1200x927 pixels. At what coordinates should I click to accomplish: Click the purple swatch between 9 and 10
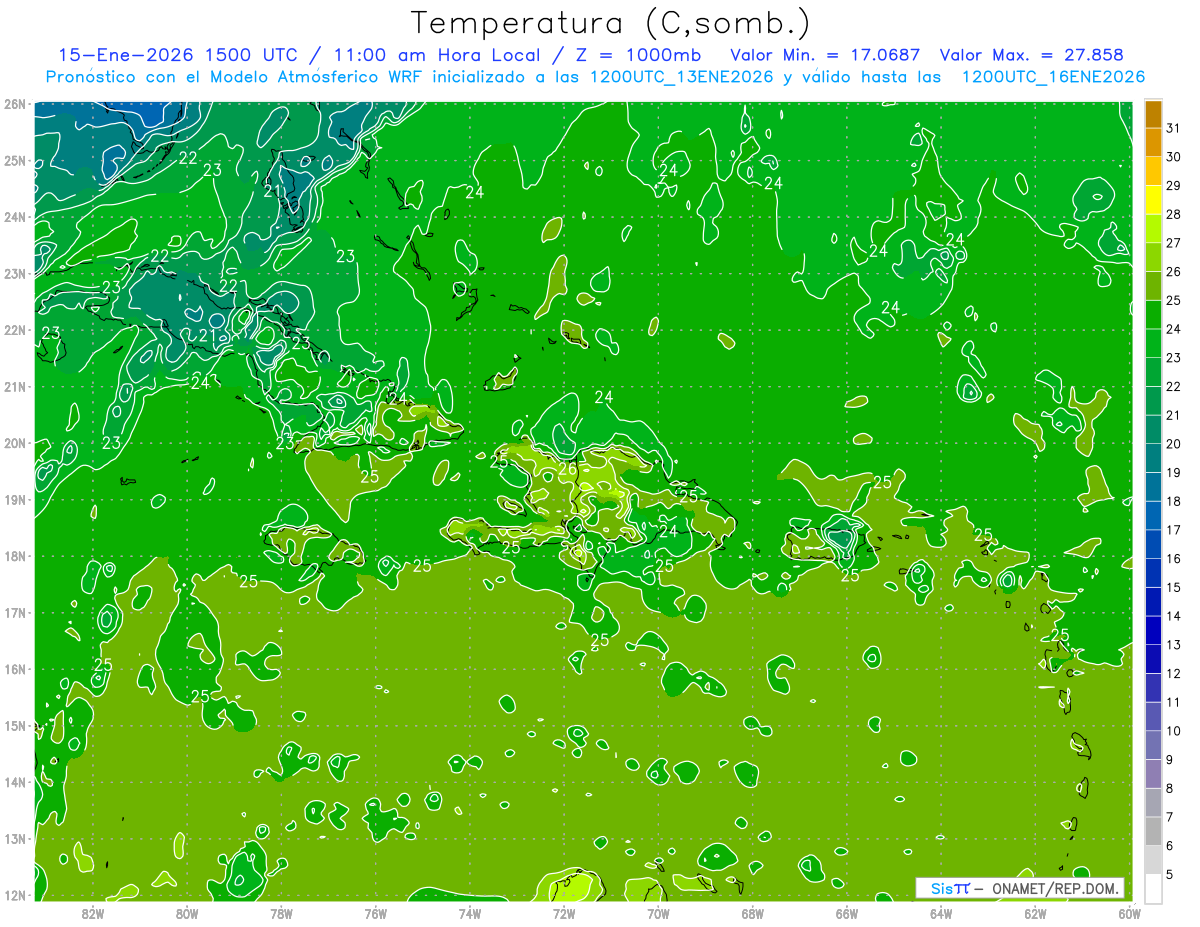tap(1153, 745)
